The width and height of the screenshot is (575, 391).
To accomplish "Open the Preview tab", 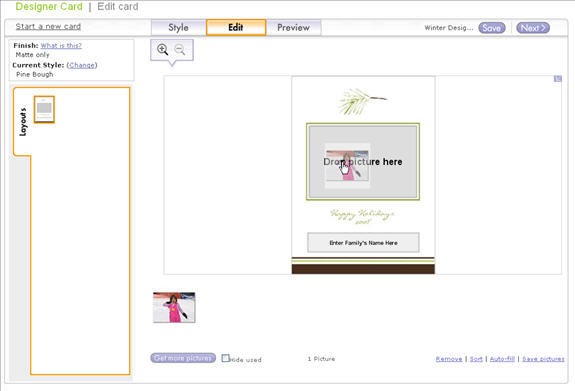I will pyautogui.click(x=293, y=28).
